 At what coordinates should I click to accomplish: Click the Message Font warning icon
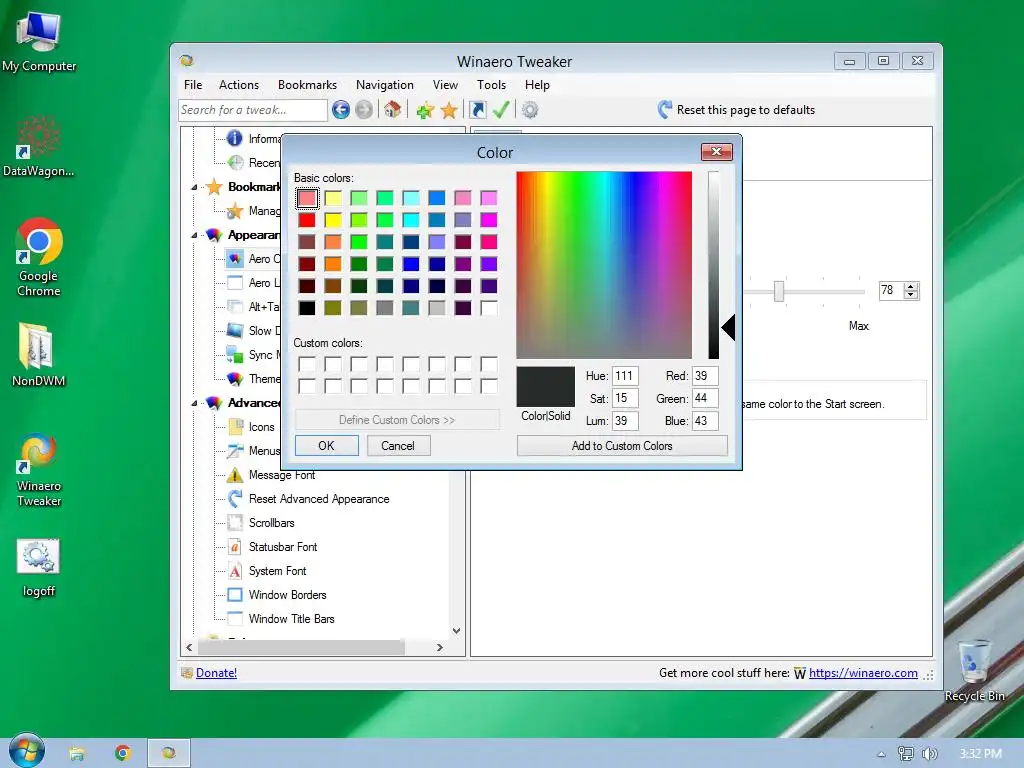234,475
